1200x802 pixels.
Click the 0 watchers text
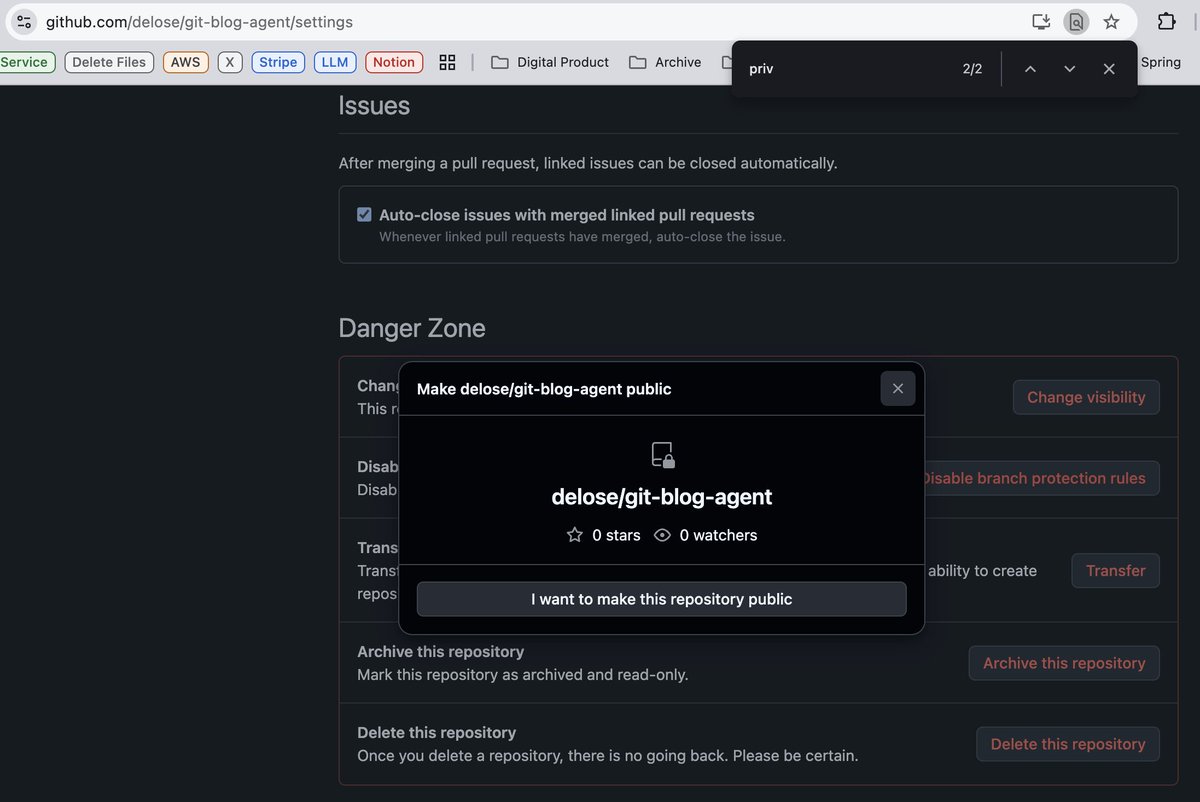[718, 535]
